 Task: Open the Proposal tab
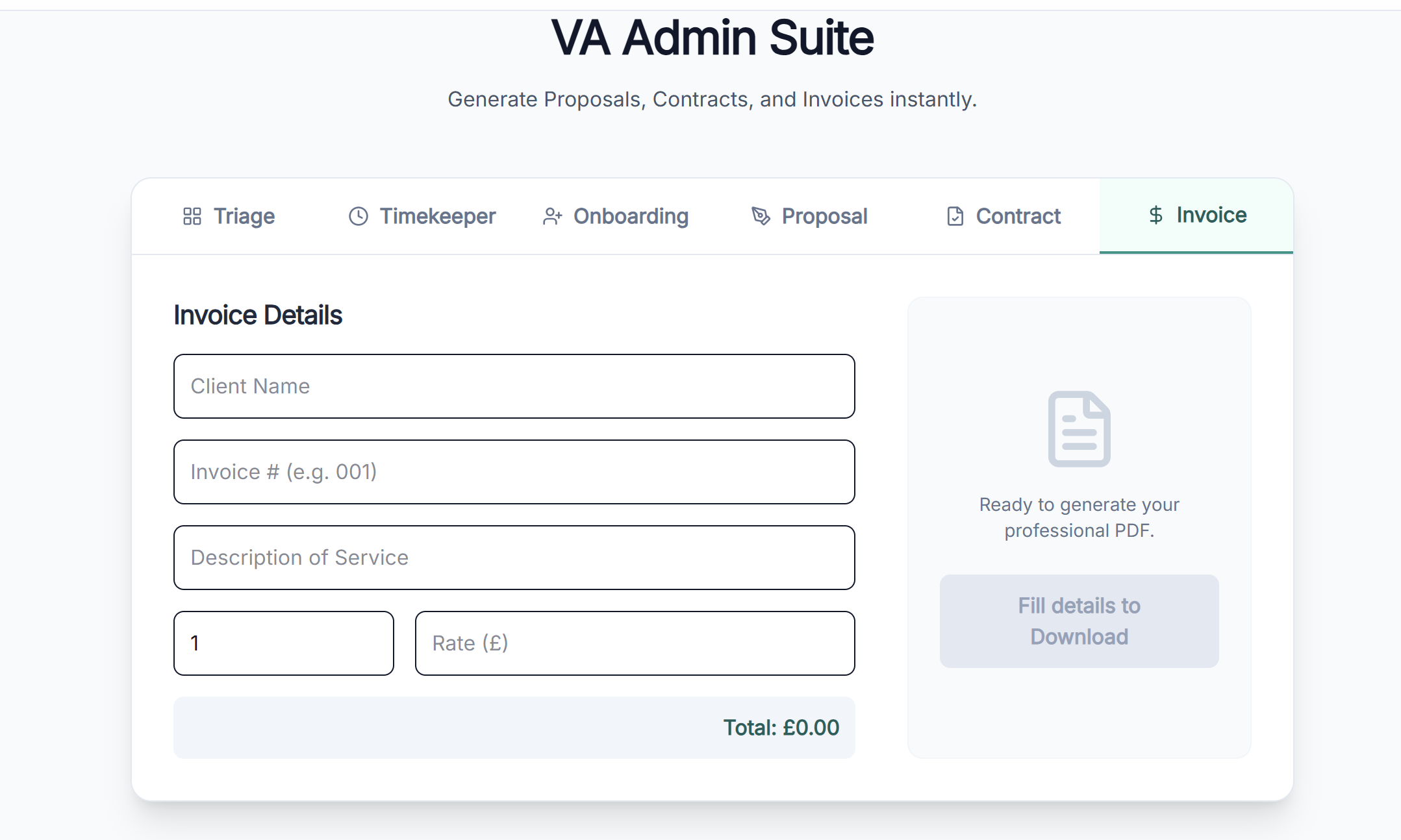pos(809,216)
